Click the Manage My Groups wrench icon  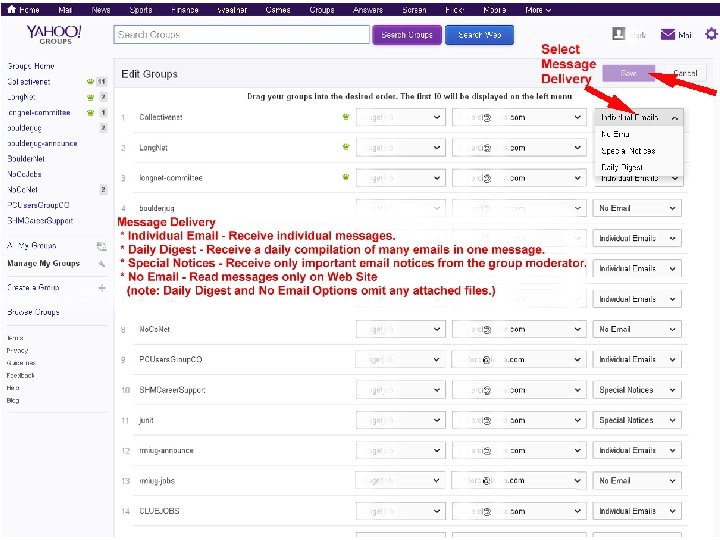click(101, 264)
